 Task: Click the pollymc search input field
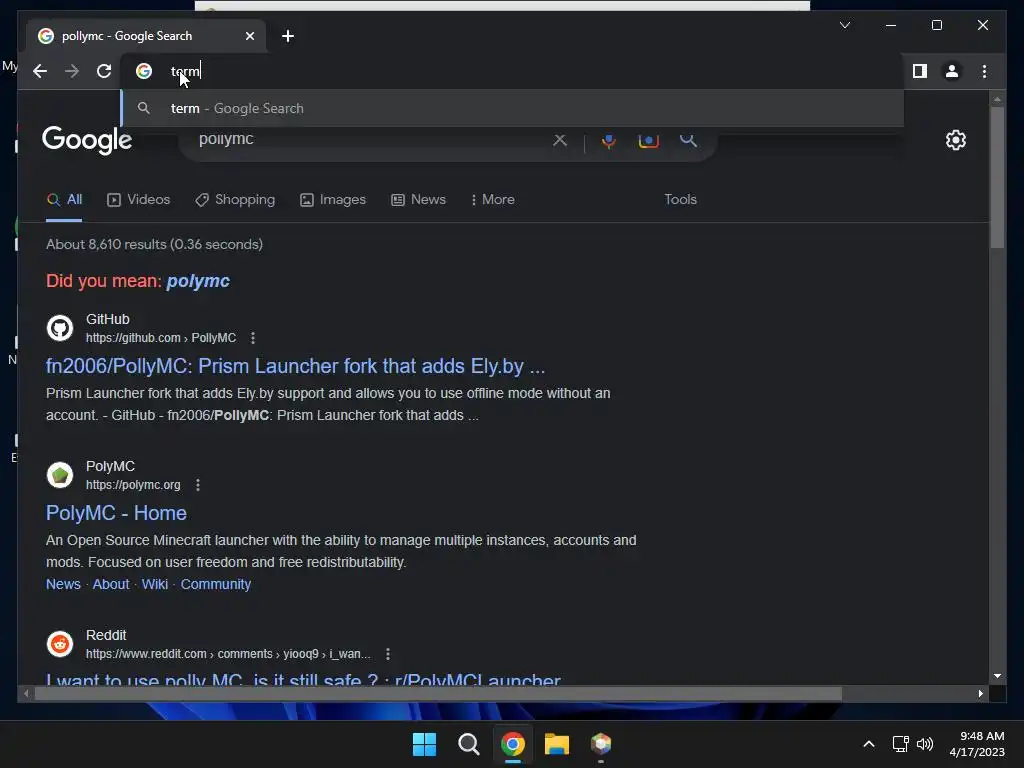[372, 139]
